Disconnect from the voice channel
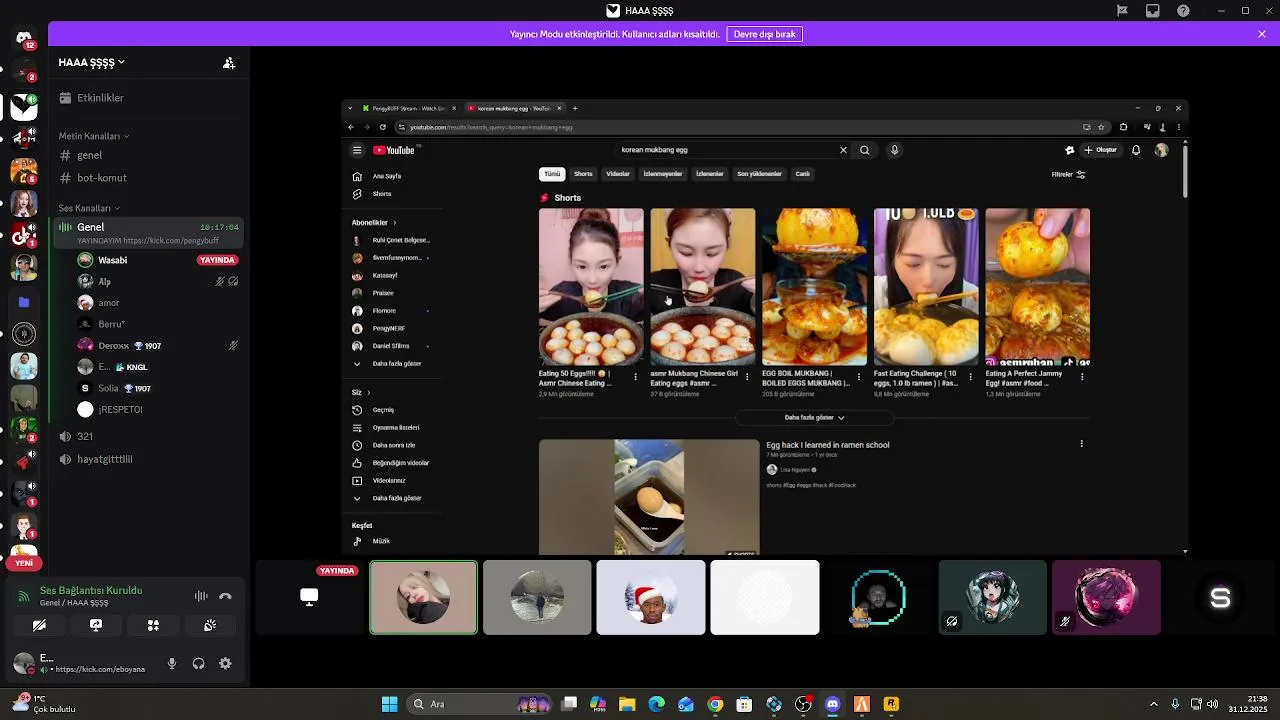 225,596
